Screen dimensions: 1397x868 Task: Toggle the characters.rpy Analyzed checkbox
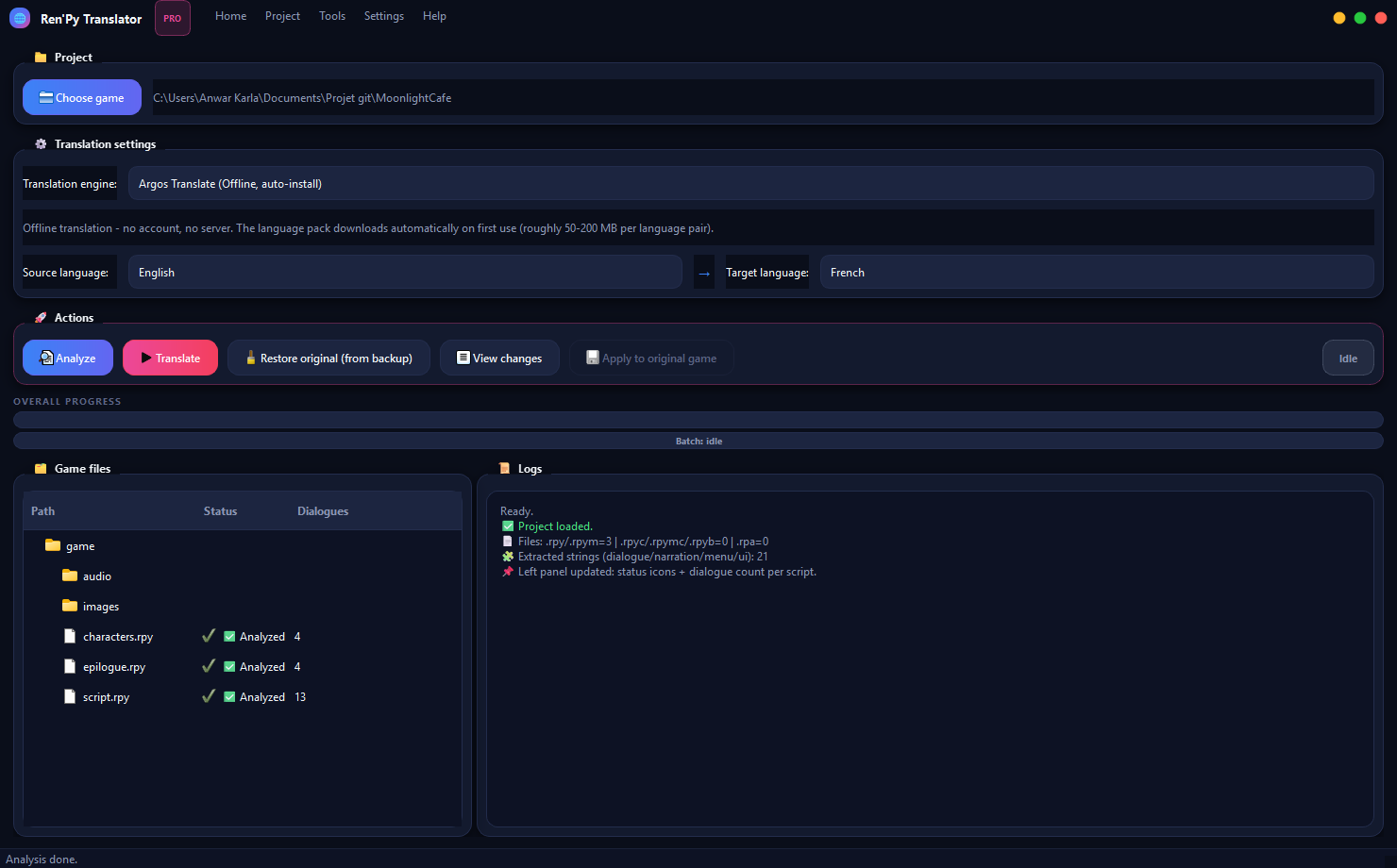pyautogui.click(x=229, y=637)
